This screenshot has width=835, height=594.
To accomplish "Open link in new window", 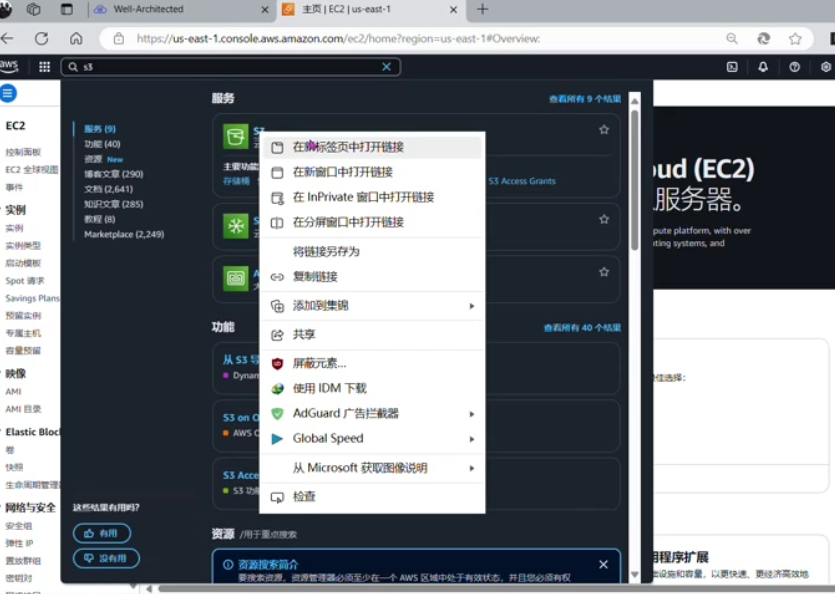I will [372, 172].
